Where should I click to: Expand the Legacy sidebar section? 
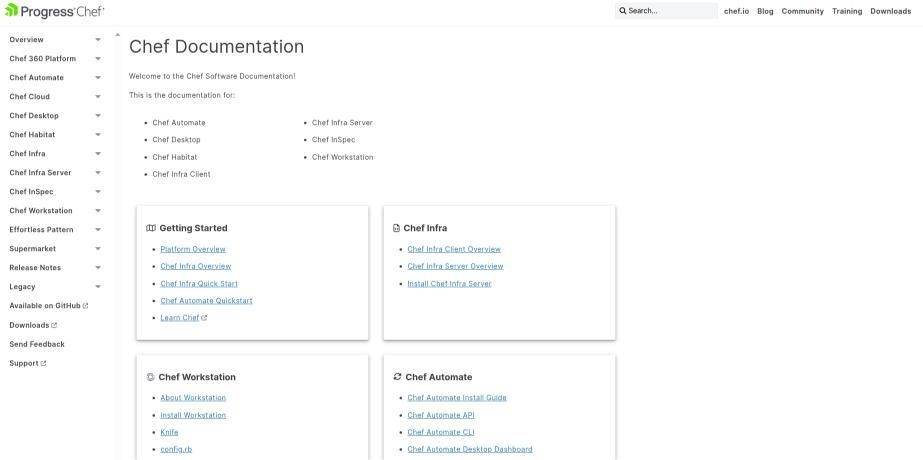[98, 287]
